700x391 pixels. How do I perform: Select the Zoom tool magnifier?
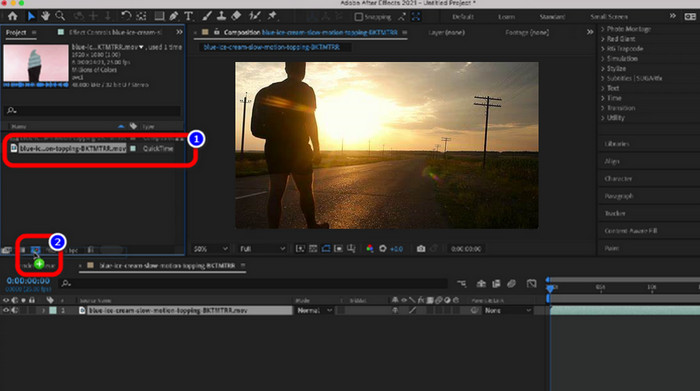click(60, 17)
